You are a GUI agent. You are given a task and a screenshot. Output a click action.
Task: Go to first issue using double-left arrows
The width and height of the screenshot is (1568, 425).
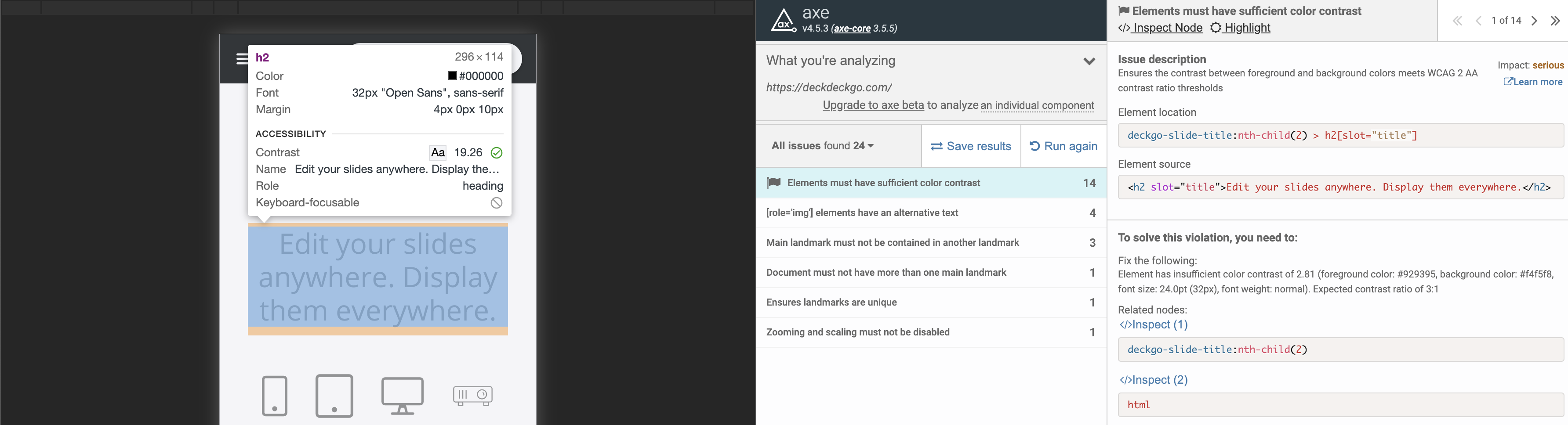[x=1457, y=21]
